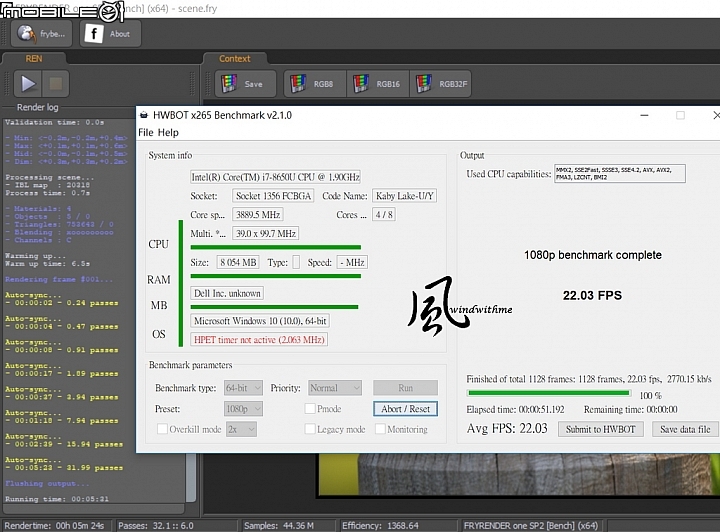This screenshot has width=720, height=532.
Task: Open the Help menu in HWBOT
Action: pyautogui.click(x=168, y=132)
